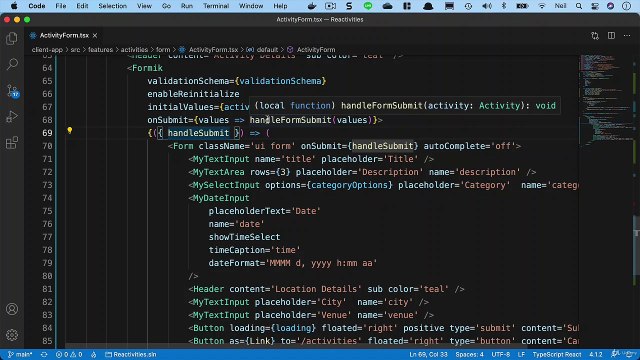Click features in the breadcrumb path
The image size is (640, 360).
(x=100, y=50)
